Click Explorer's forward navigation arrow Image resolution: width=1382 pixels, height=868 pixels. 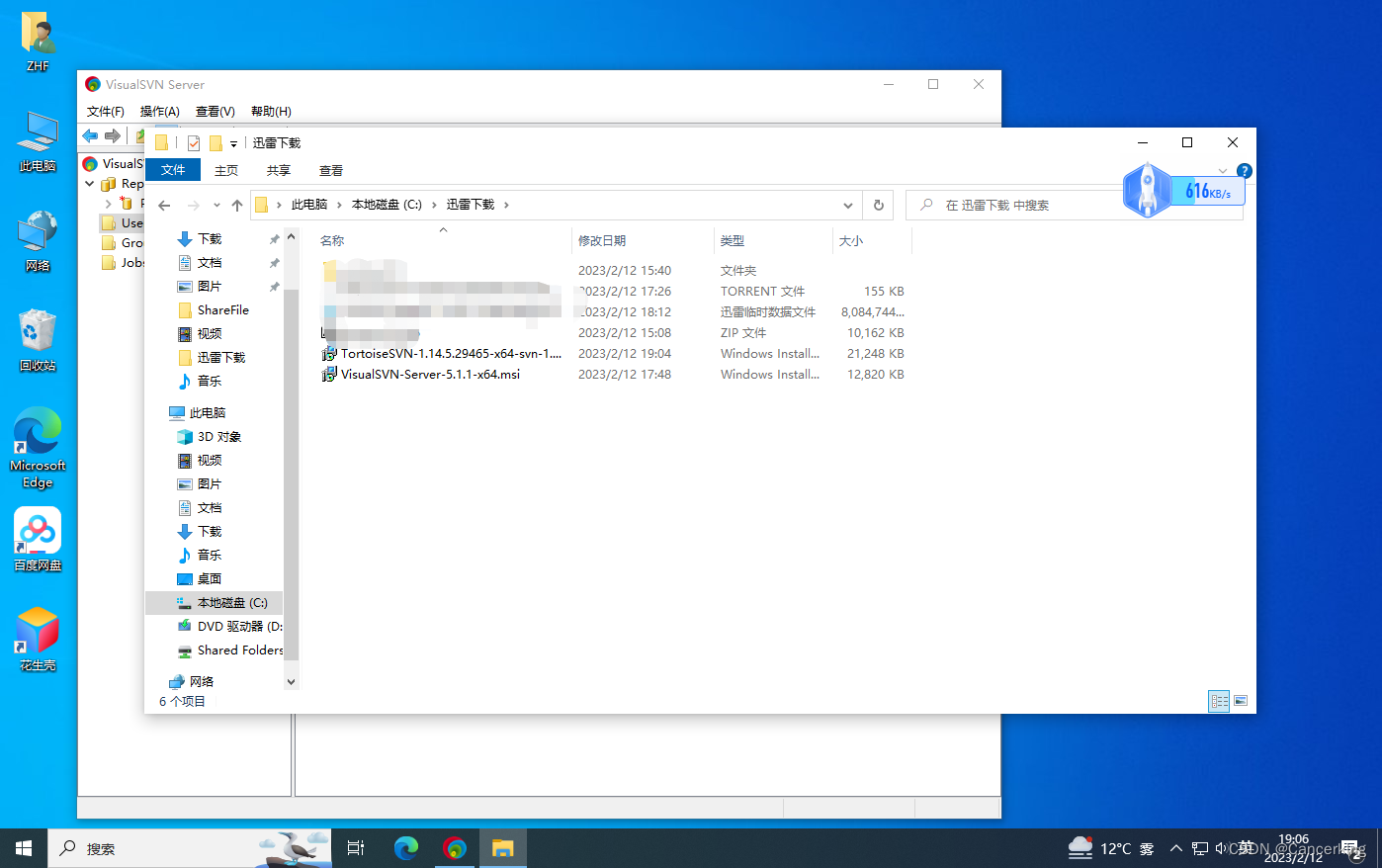click(x=194, y=205)
